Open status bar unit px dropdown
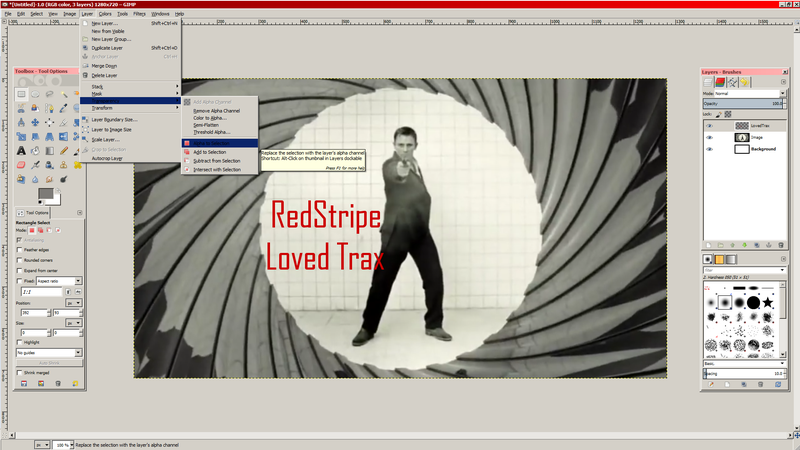Image resolution: width=800 pixels, height=450 pixels. tap(42, 445)
